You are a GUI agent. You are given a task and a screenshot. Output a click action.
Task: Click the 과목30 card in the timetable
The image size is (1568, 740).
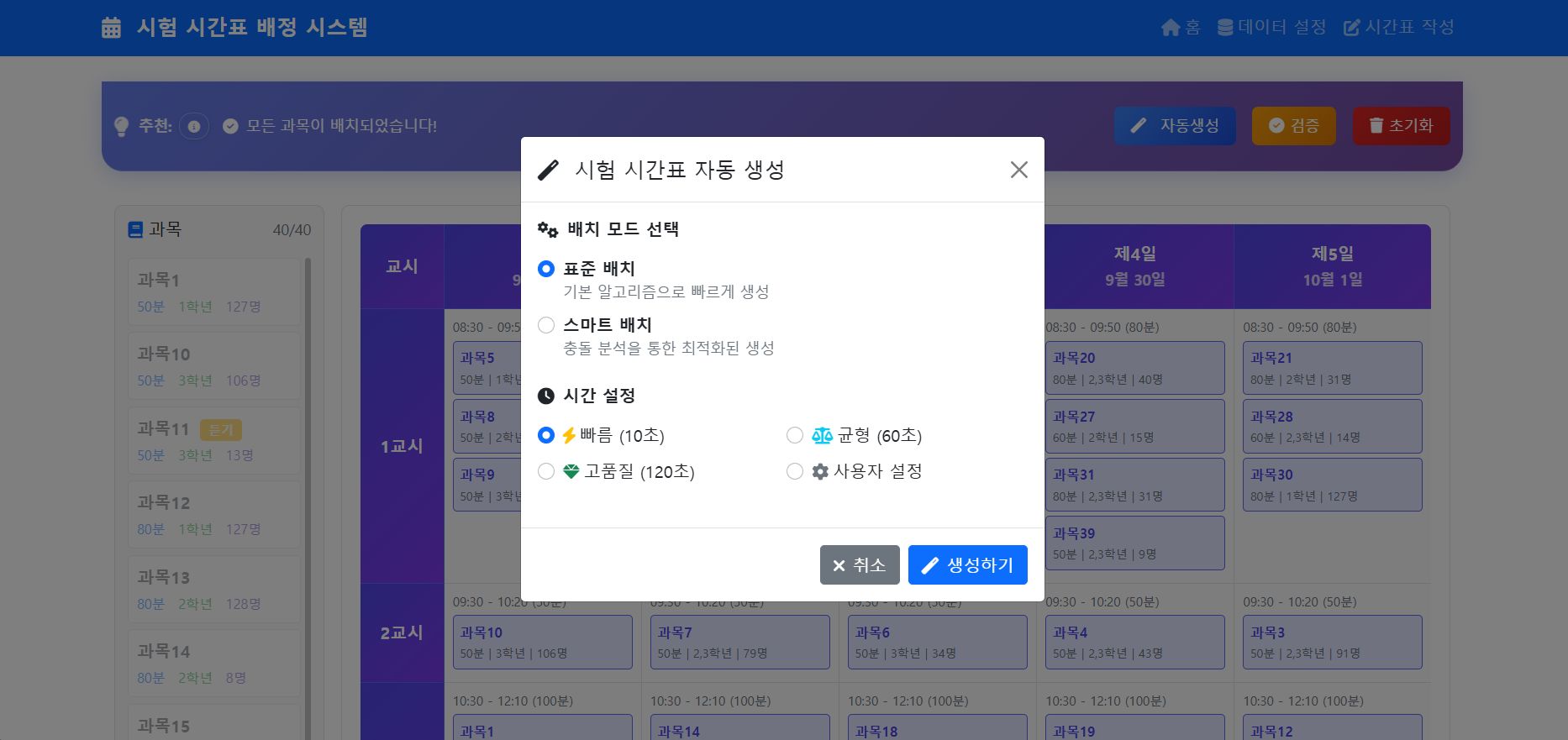click(x=1333, y=485)
